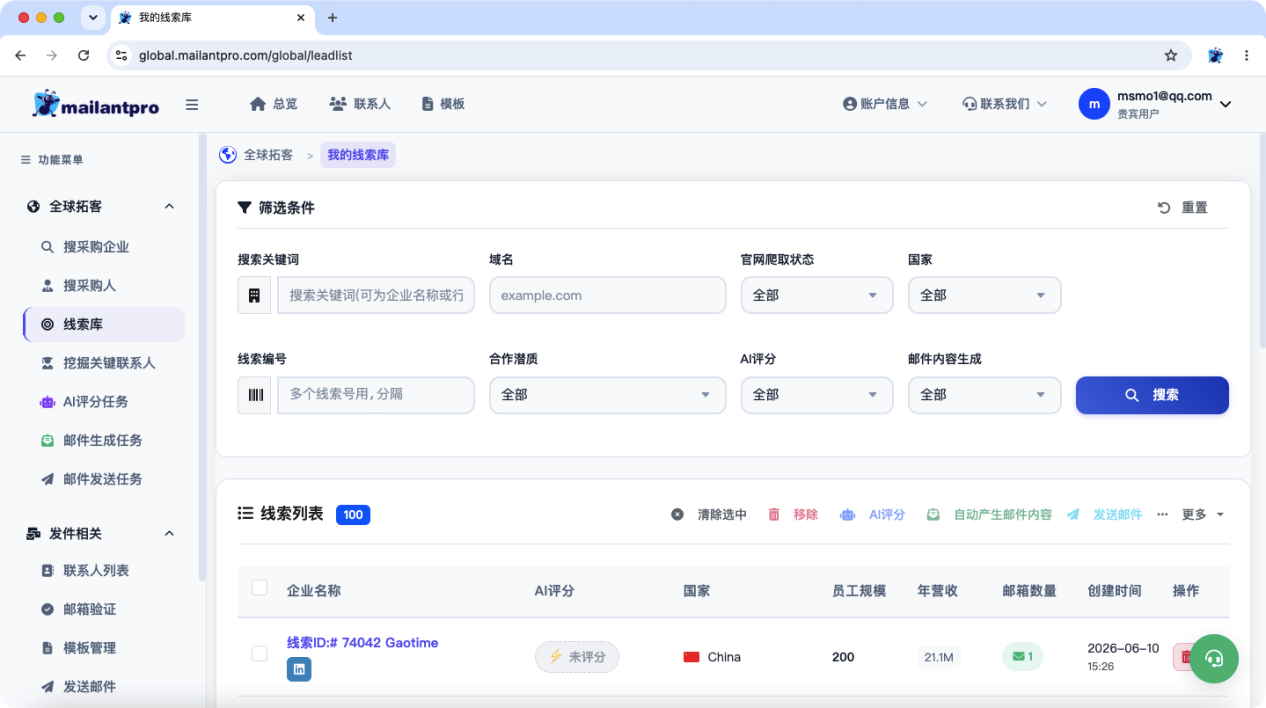Screen dimensions: 1266x708
Task: Open 线索ID:# 74042 Gaotime link
Action: point(362,643)
